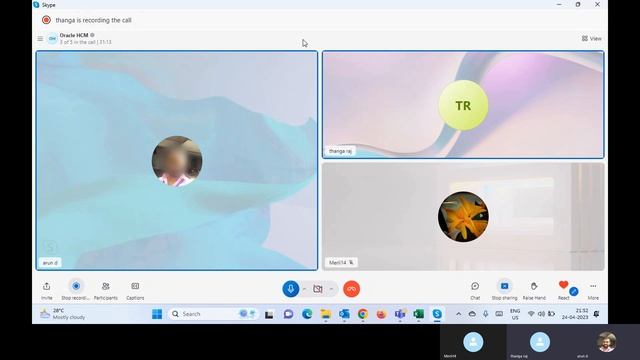Image resolution: width=640 pixels, height=360 pixels.
Task: Open the Oracle HCM group avatar
Action: pos(52,39)
